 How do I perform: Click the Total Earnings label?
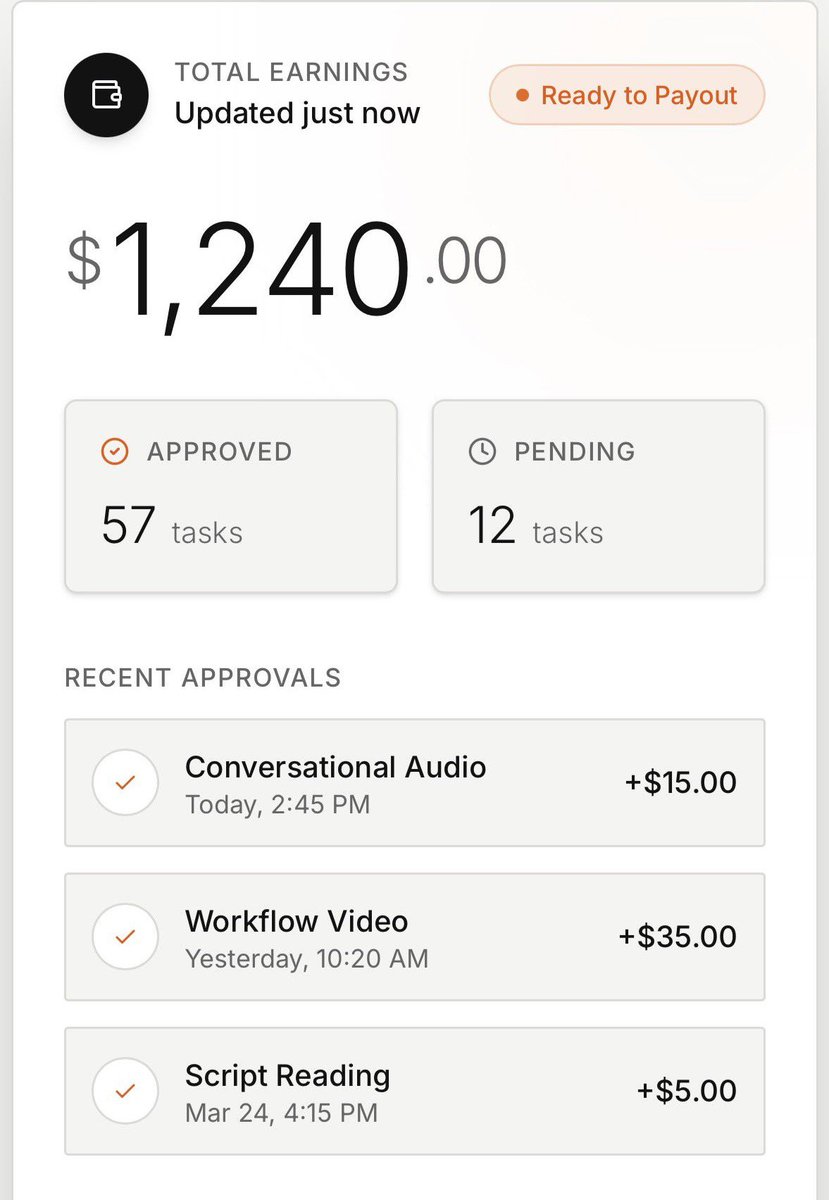(291, 72)
